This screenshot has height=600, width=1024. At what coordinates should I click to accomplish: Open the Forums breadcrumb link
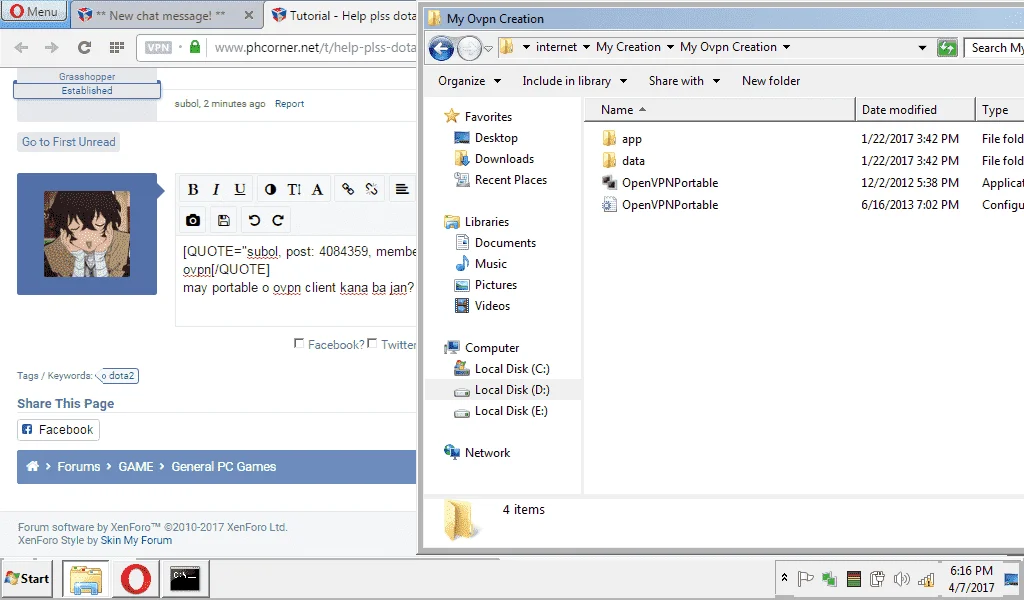tap(78, 466)
